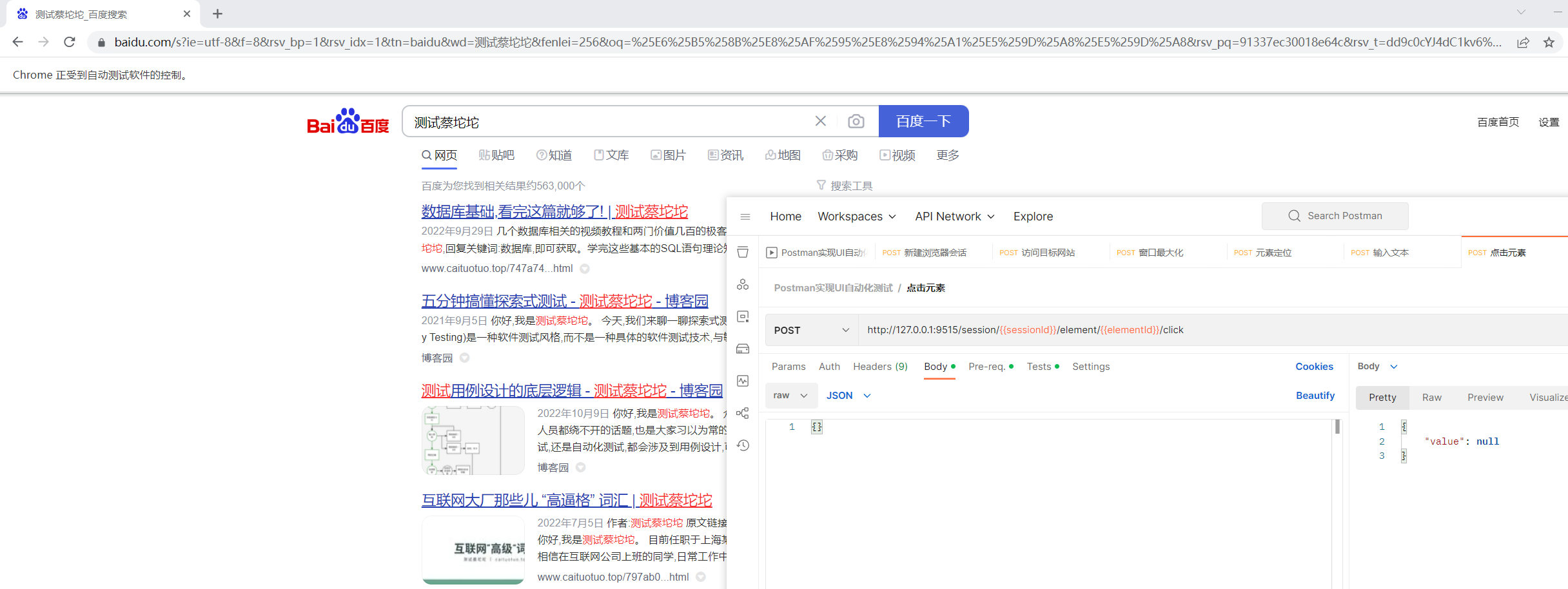Open result 互联网大厂那些儿高逼格词汇
This screenshot has height=589, width=1568.
click(x=567, y=500)
